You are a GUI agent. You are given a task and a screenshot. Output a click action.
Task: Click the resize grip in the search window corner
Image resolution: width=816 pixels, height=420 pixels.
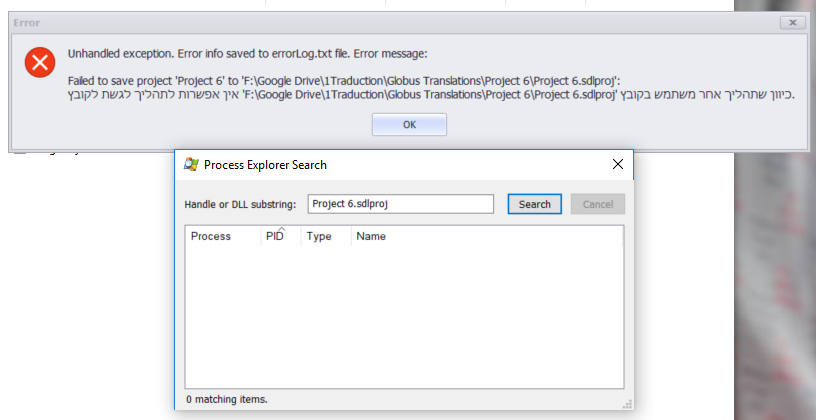pyautogui.click(x=627, y=403)
